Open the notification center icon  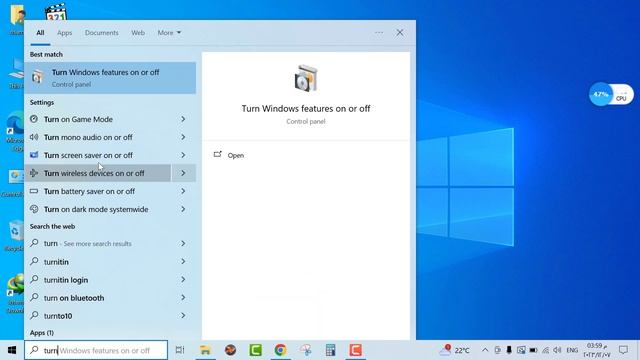pyautogui.click(x=623, y=350)
